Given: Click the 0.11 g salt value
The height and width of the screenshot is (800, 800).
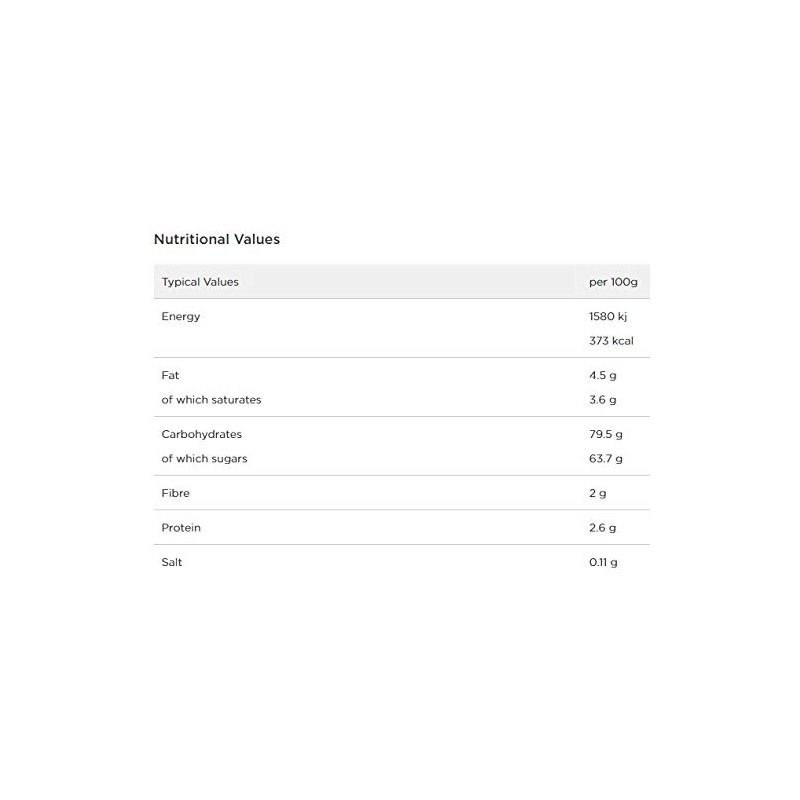Looking at the screenshot, I should [603, 563].
